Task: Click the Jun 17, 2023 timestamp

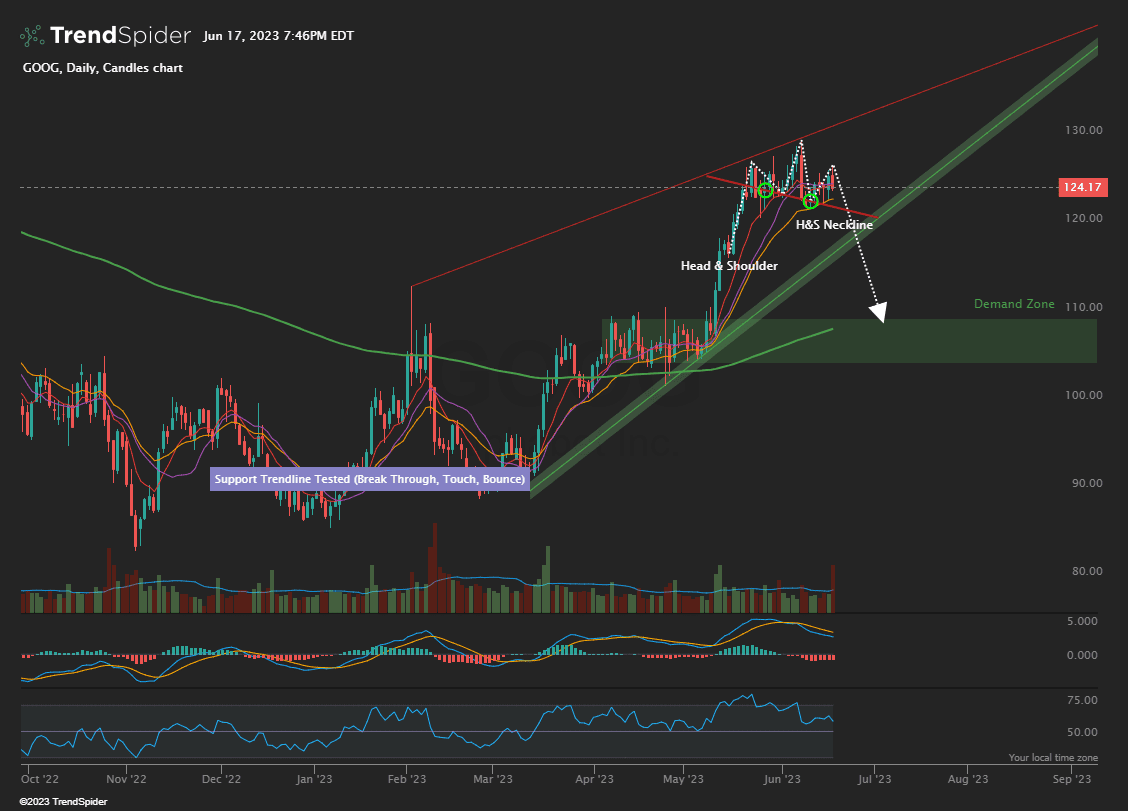Action: click(x=277, y=36)
